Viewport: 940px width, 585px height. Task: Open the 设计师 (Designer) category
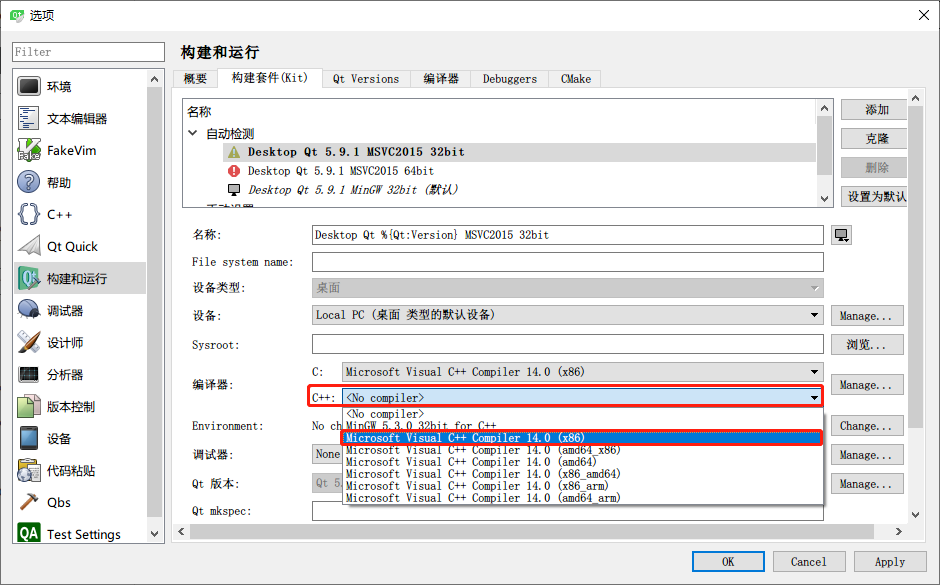click(x=80, y=342)
